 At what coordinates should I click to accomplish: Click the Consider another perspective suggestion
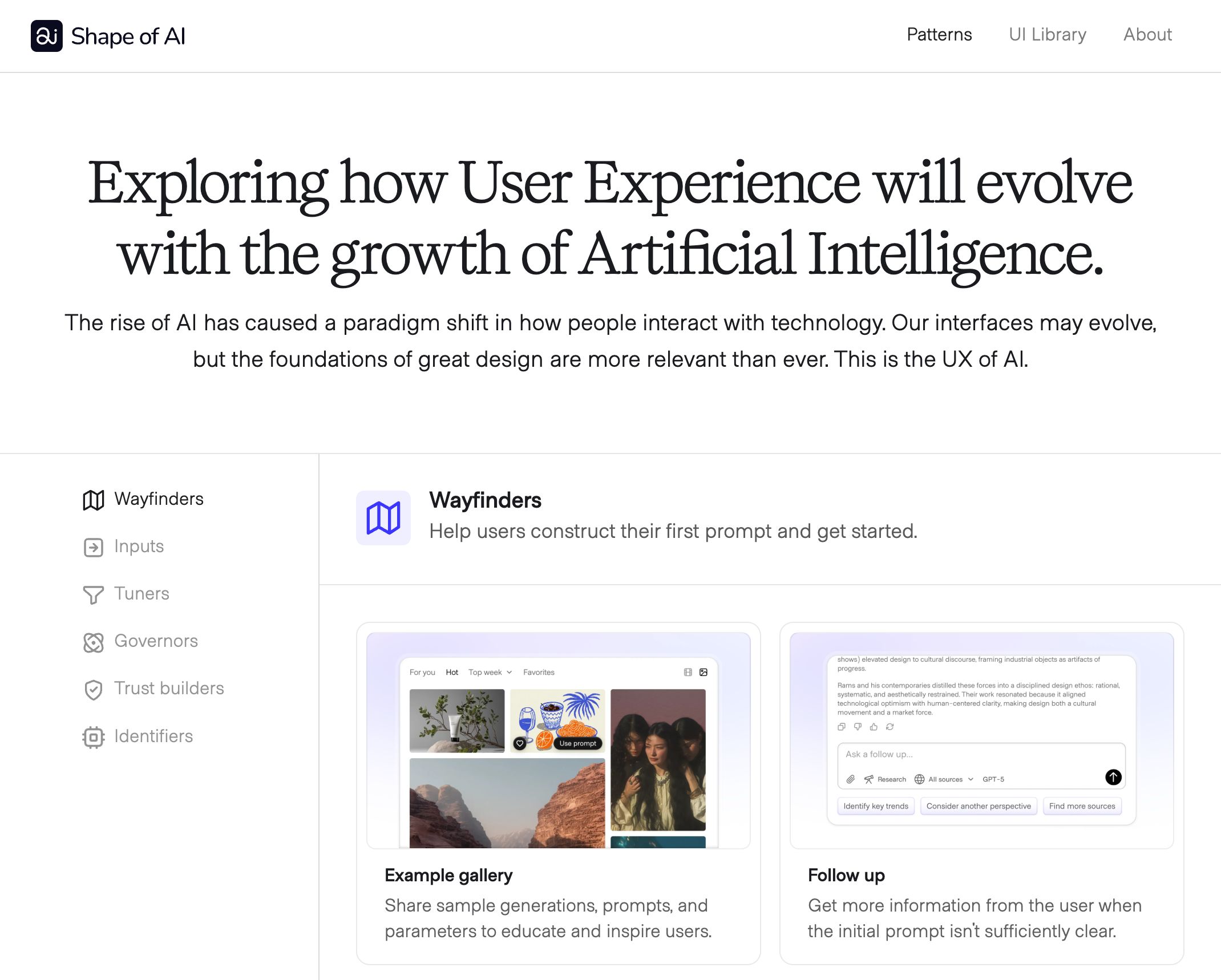[979, 806]
